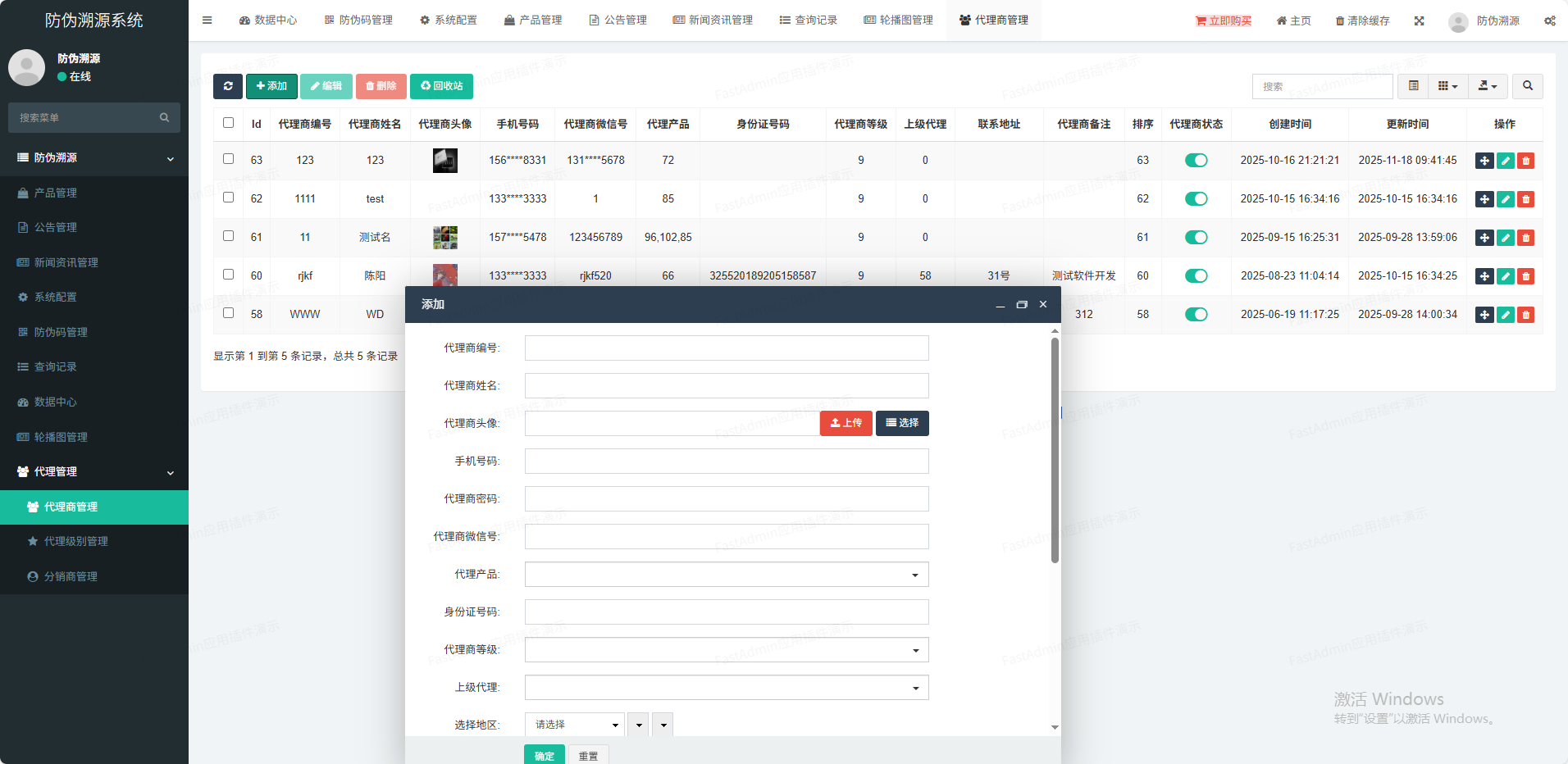The height and width of the screenshot is (764, 1568).
Task: Click the drag-move icon for row 61
Action: [1484, 238]
